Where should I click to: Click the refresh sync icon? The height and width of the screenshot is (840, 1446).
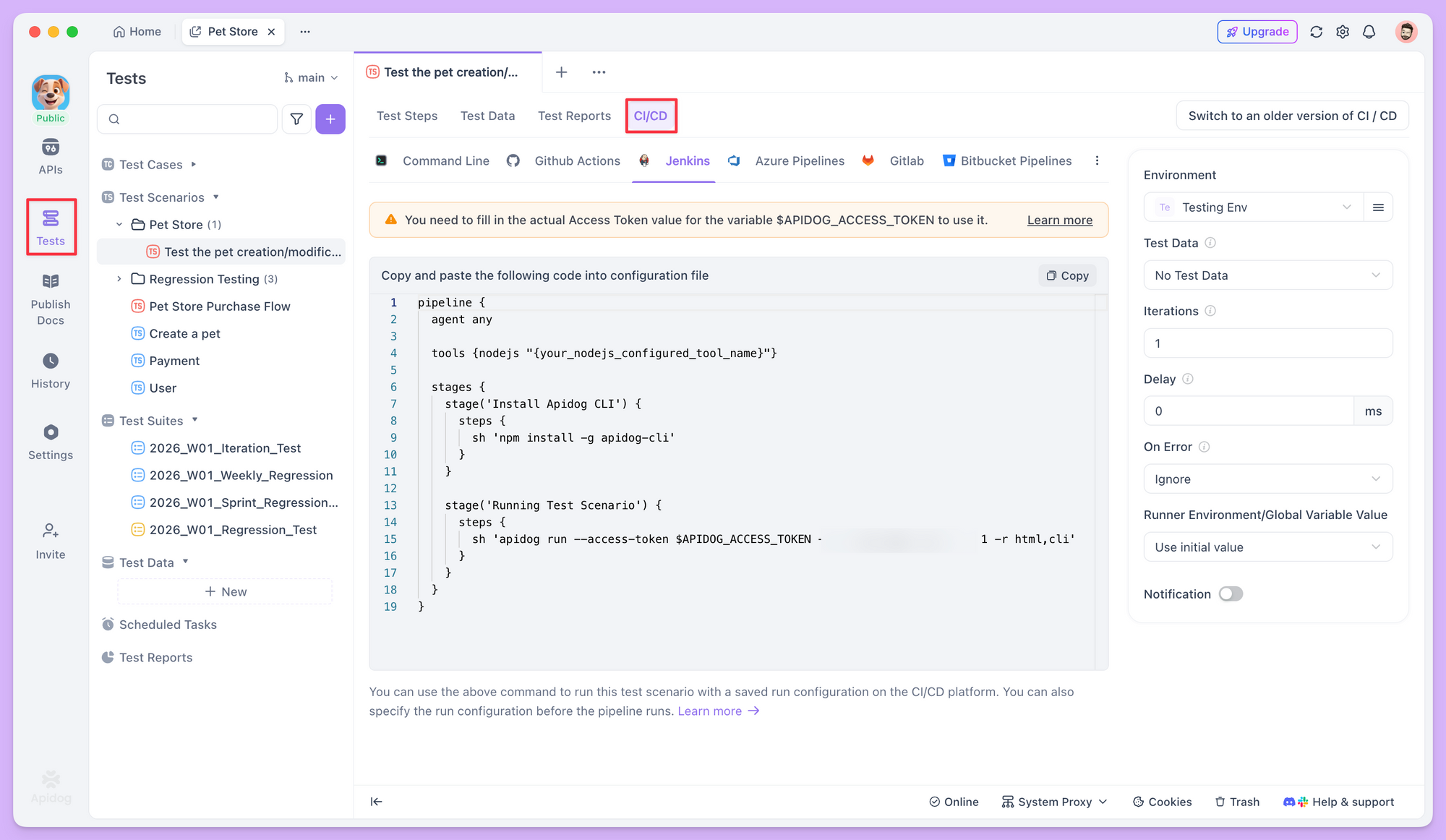pyautogui.click(x=1316, y=32)
